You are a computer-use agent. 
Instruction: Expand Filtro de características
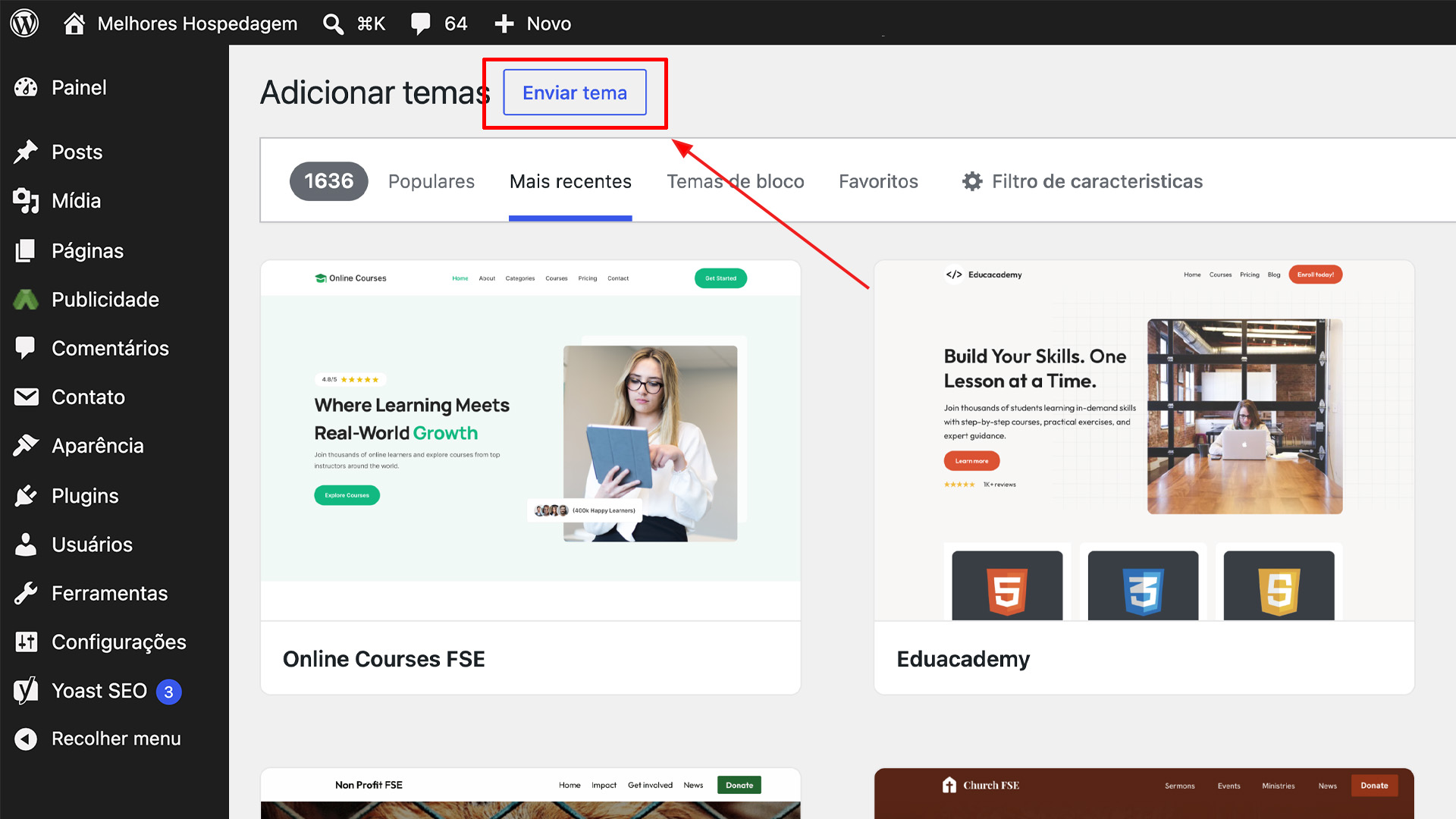1082,181
